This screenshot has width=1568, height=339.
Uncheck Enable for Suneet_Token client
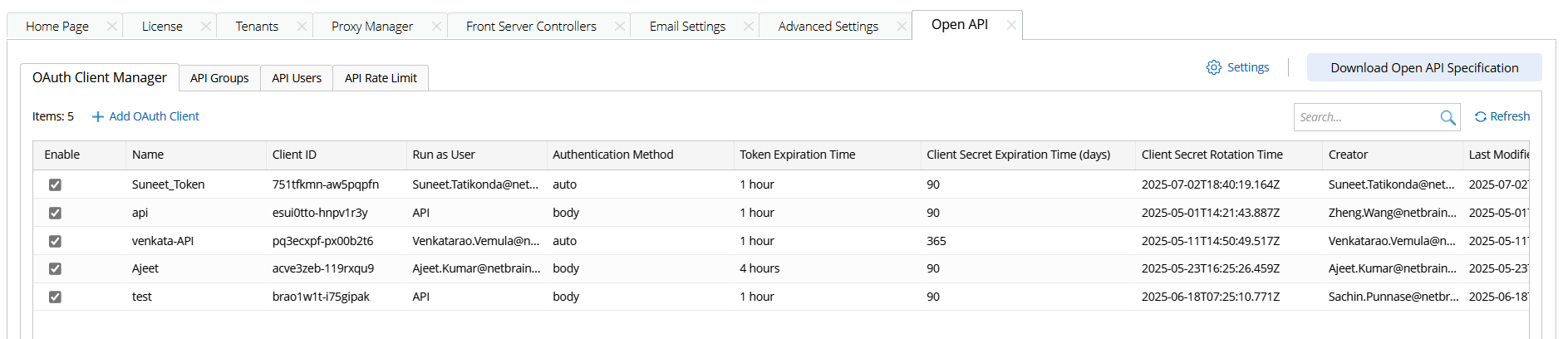(x=55, y=184)
